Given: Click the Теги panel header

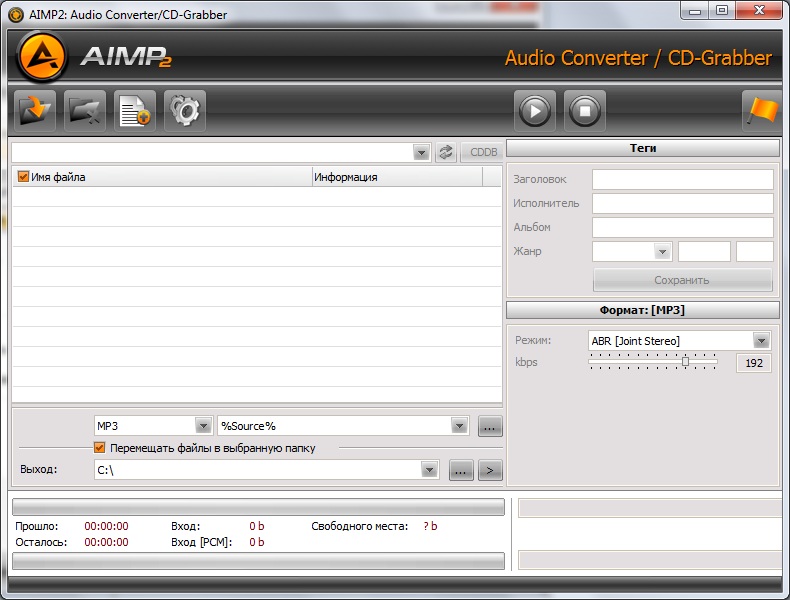Looking at the screenshot, I should coord(643,148).
